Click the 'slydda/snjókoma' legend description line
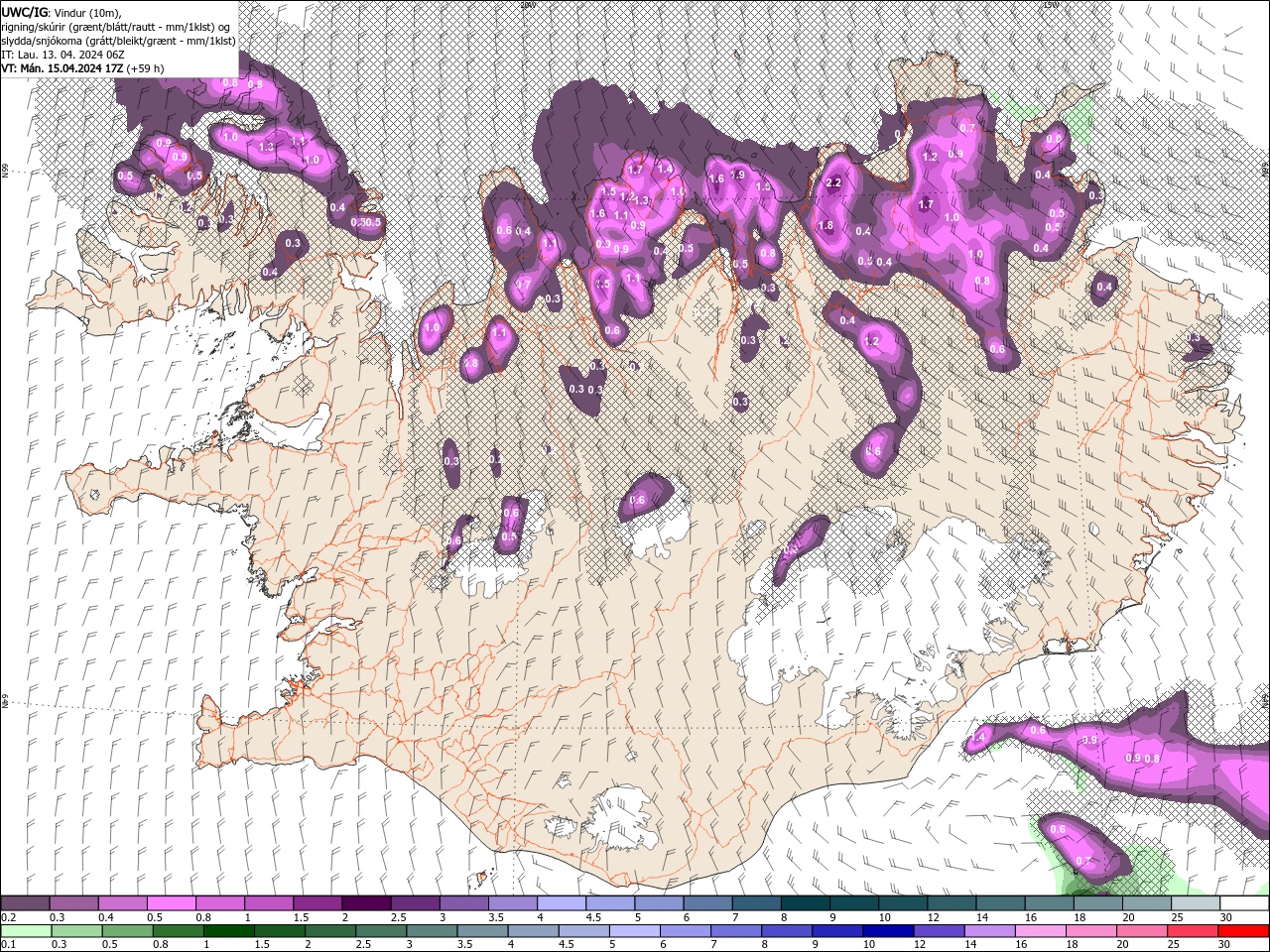The width and height of the screenshot is (1270, 952). pyautogui.click(x=118, y=40)
